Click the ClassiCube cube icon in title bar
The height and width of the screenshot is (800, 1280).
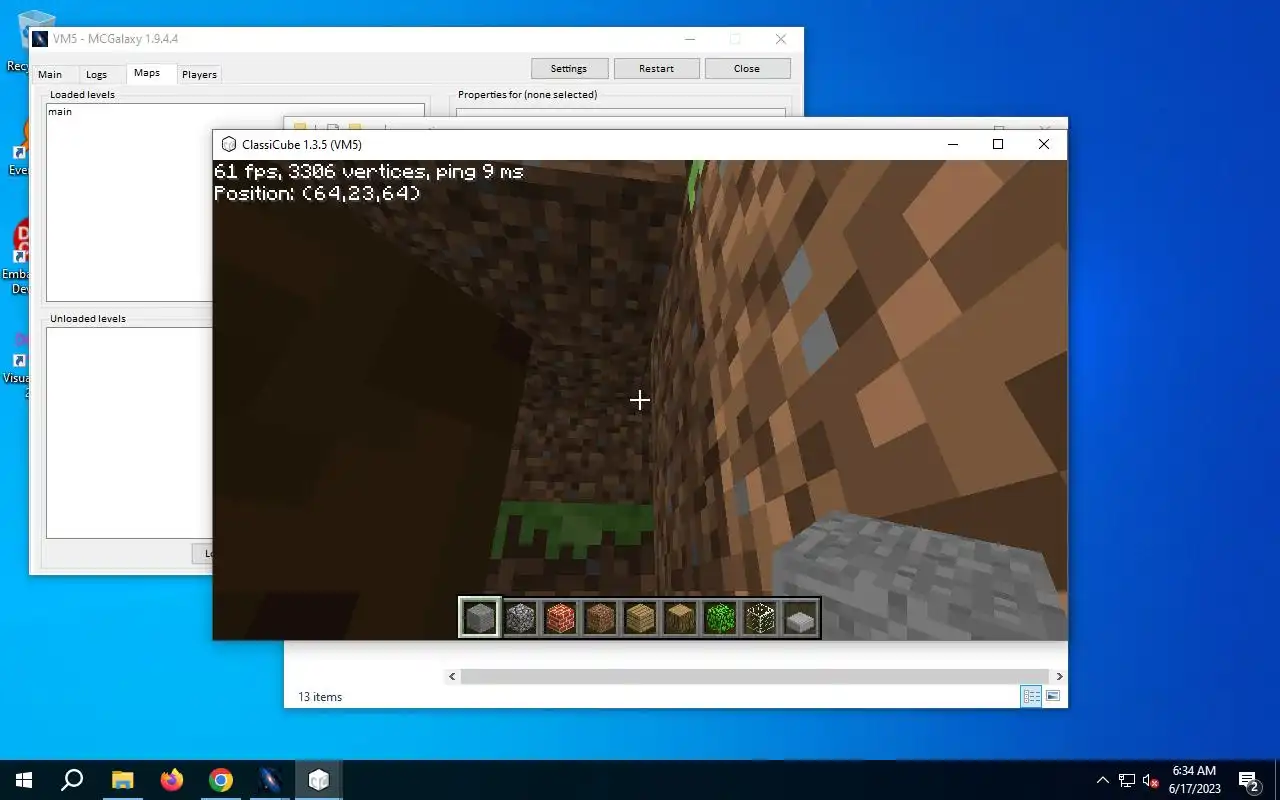pos(229,144)
